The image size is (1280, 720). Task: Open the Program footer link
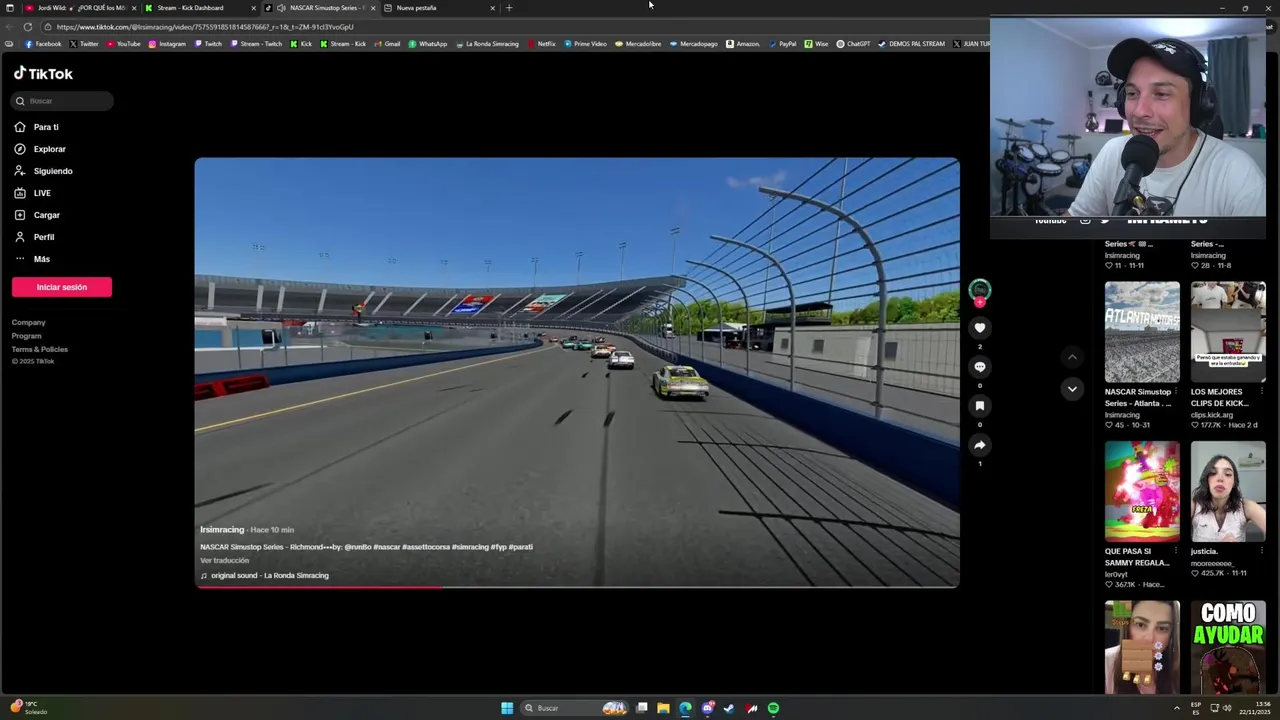26,336
